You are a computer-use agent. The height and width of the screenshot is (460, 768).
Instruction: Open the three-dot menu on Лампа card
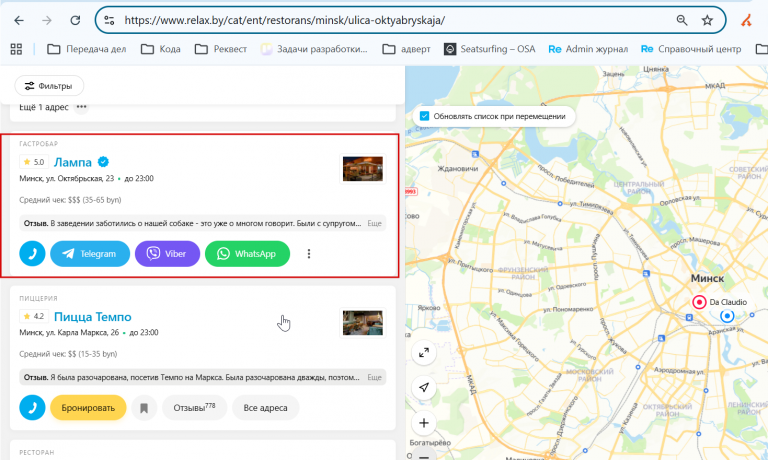(309, 254)
